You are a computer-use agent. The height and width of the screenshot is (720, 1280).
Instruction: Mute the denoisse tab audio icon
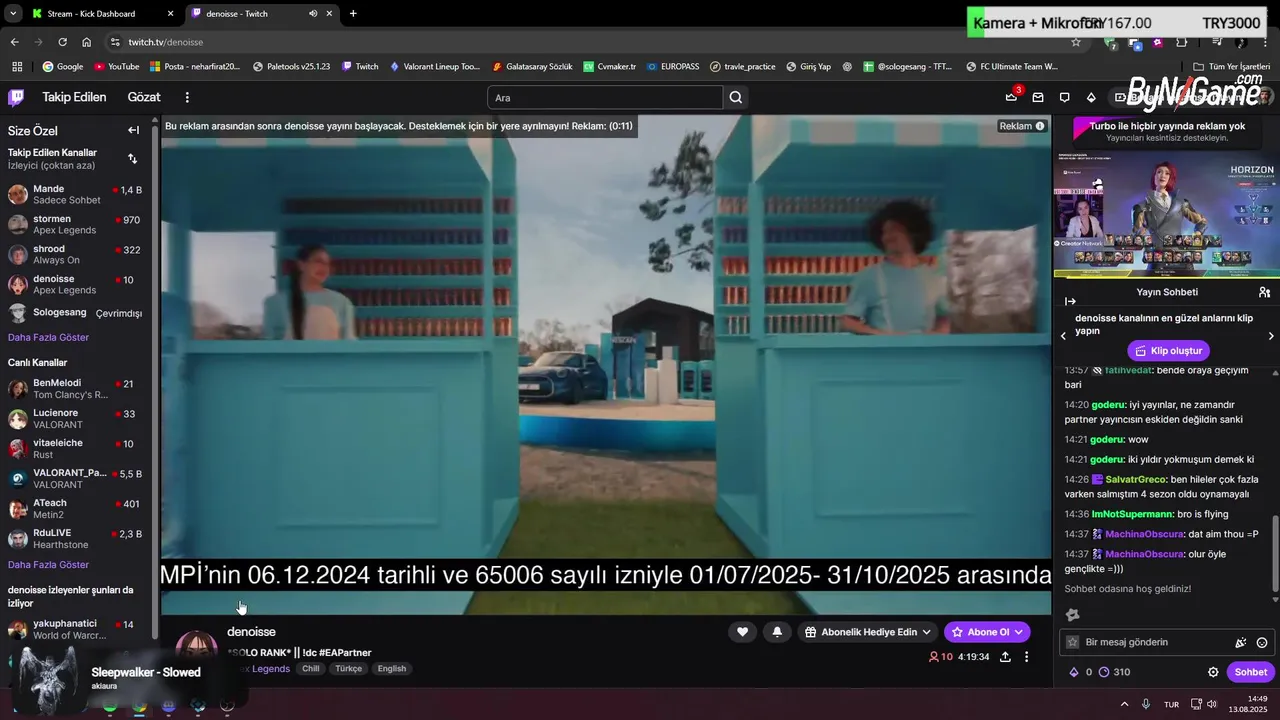point(313,14)
